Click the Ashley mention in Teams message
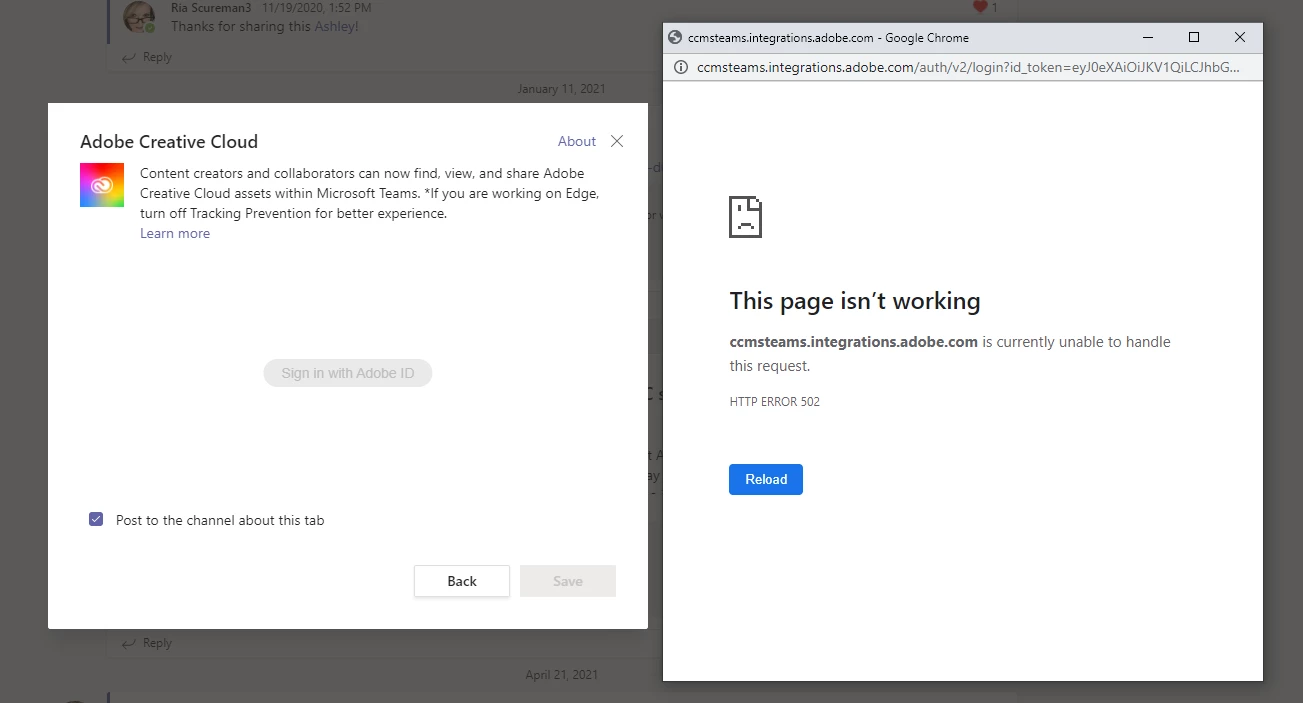The image size is (1303, 703). 337,26
